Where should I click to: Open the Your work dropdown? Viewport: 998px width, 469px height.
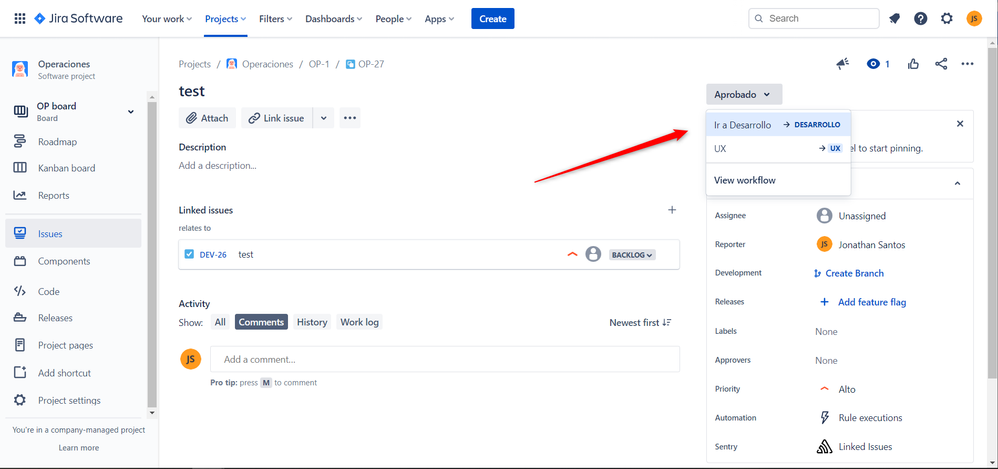pyautogui.click(x=167, y=18)
